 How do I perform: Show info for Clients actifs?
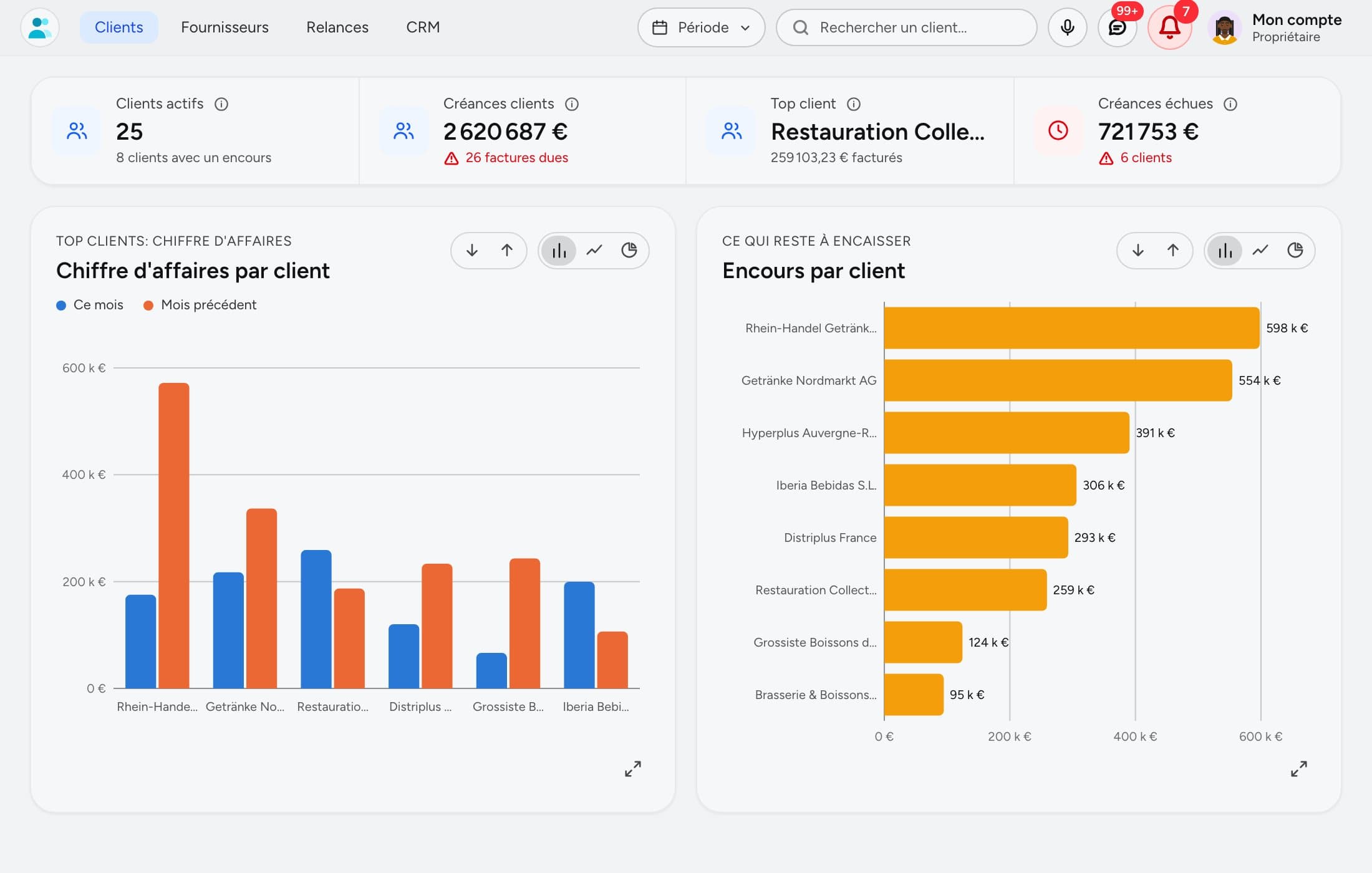point(221,104)
